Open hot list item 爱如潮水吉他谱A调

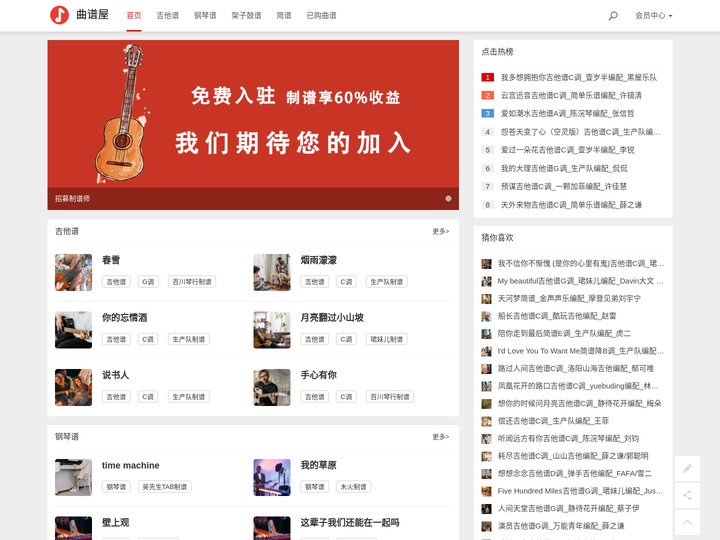click(567, 113)
